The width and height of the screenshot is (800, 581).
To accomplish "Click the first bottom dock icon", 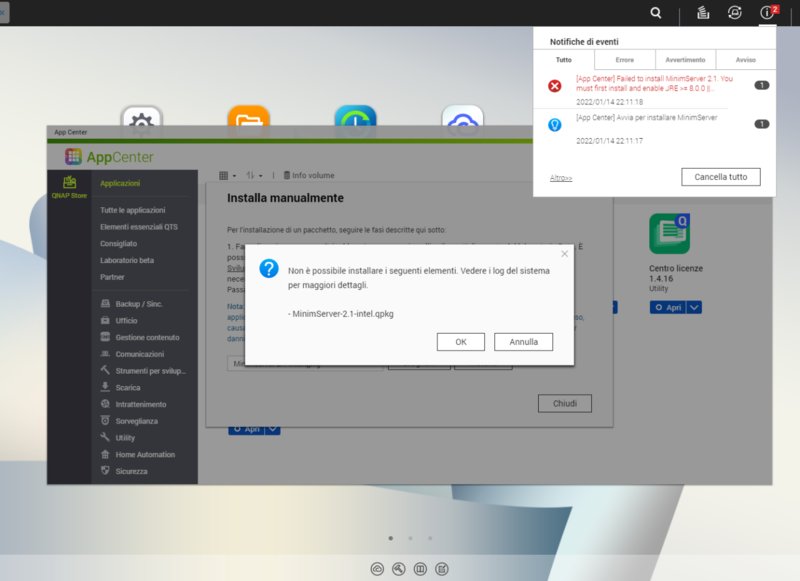I will pyautogui.click(x=377, y=569).
